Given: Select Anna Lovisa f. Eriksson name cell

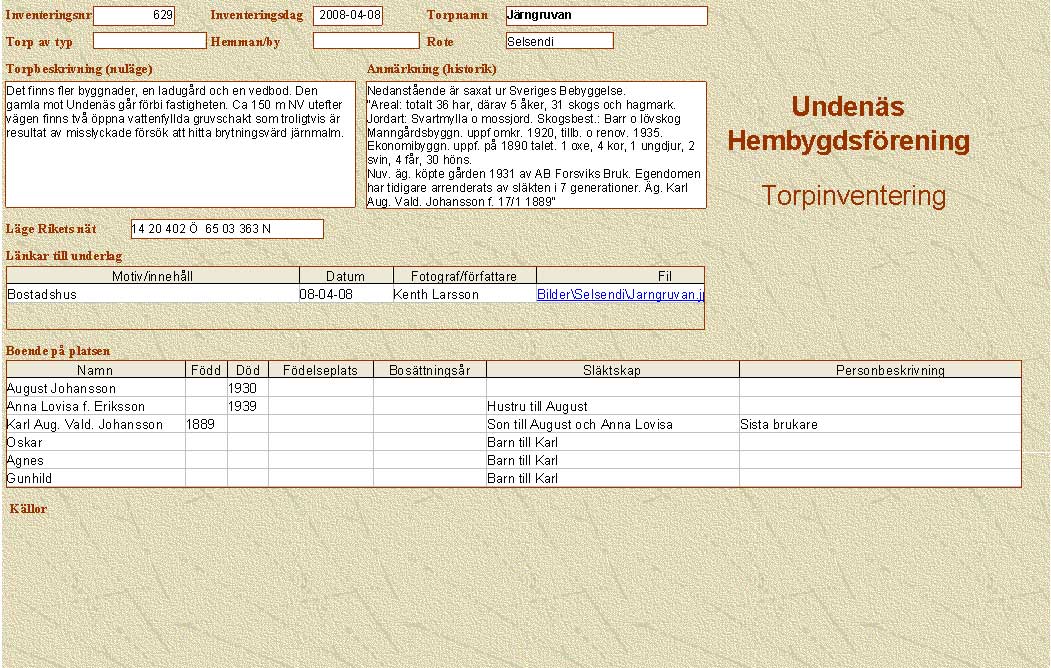Looking at the screenshot, I should click(76, 407).
